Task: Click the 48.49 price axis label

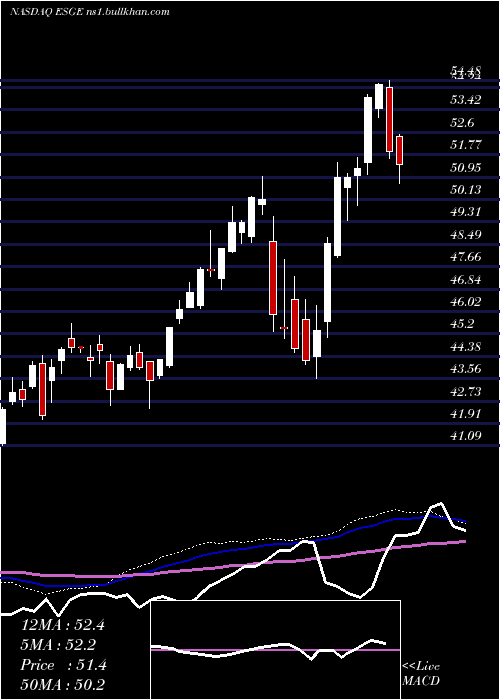Action: pyautogui.click(x=466, y=234)
